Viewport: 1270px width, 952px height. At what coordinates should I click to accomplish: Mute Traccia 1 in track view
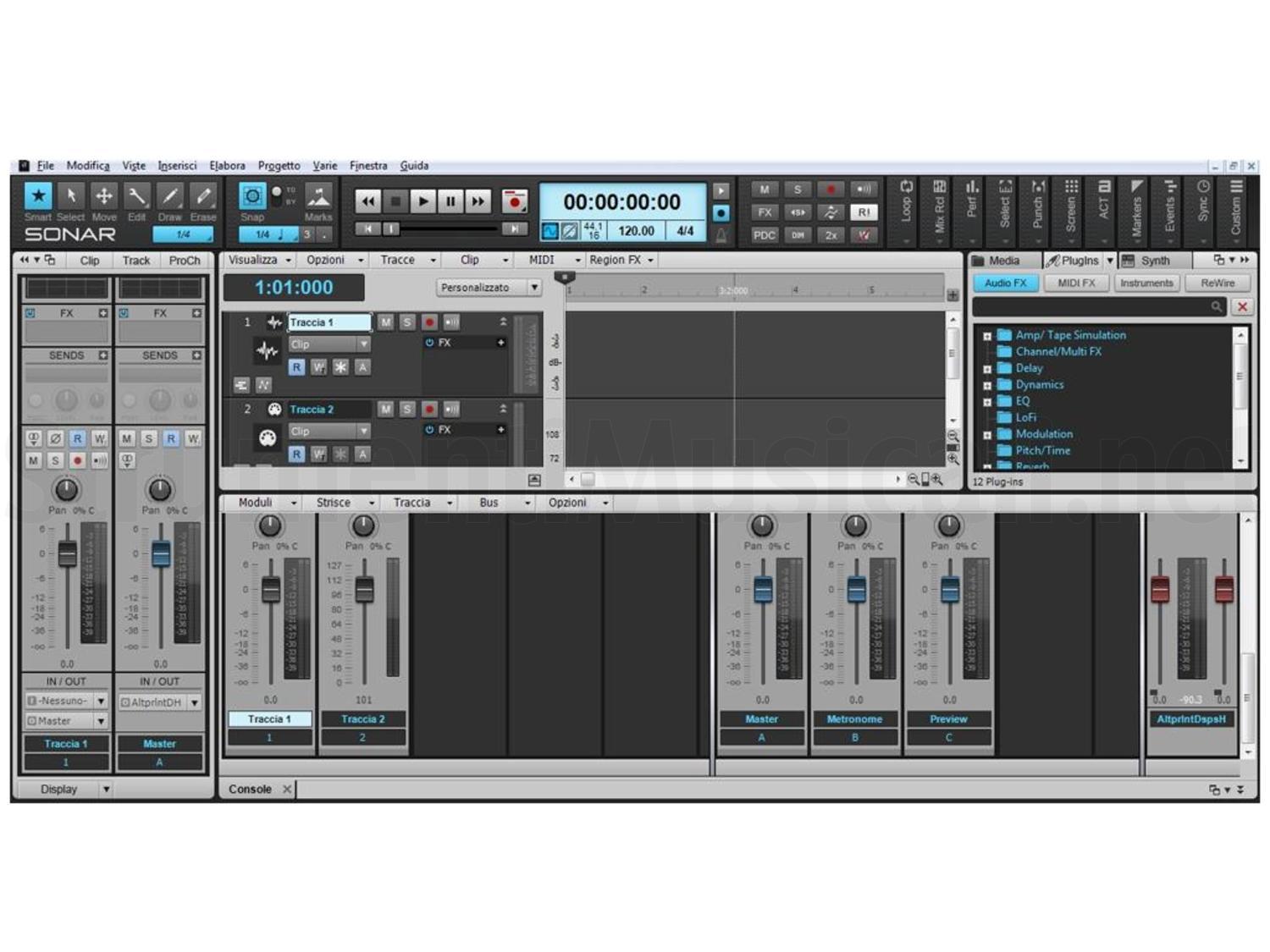(385, 322)
